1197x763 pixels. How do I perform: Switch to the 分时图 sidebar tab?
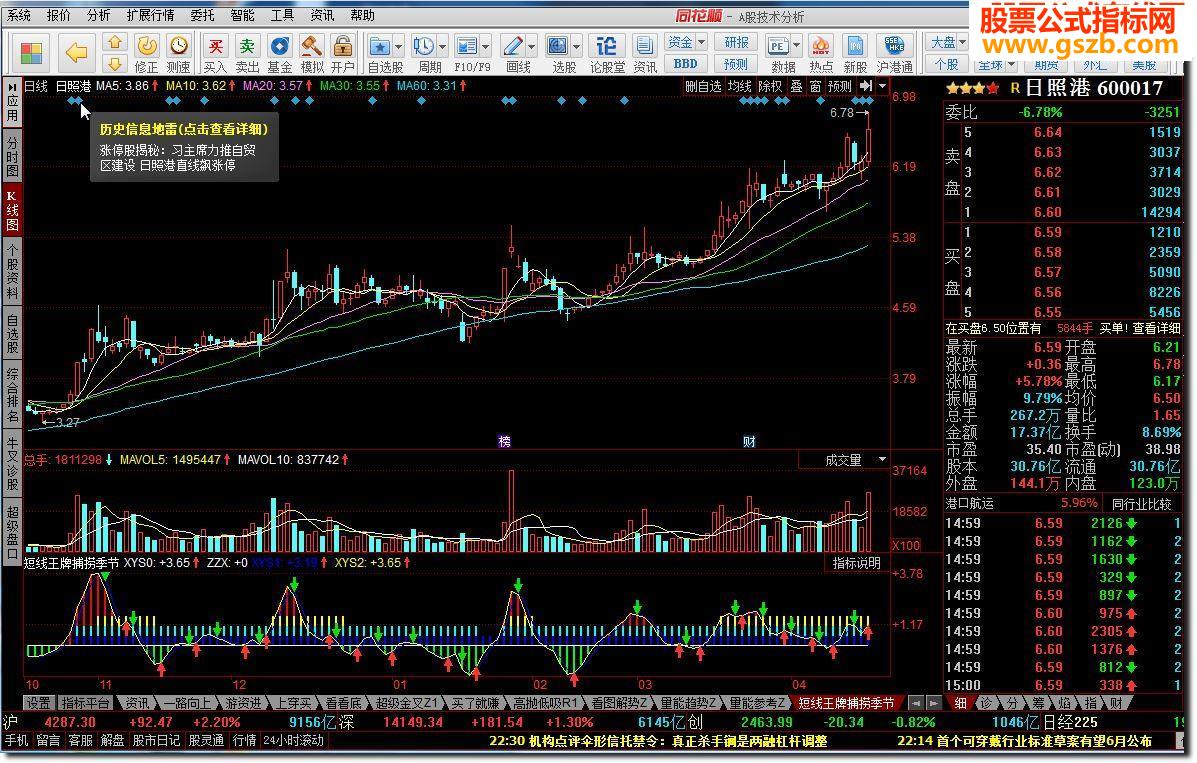point(12,157)
